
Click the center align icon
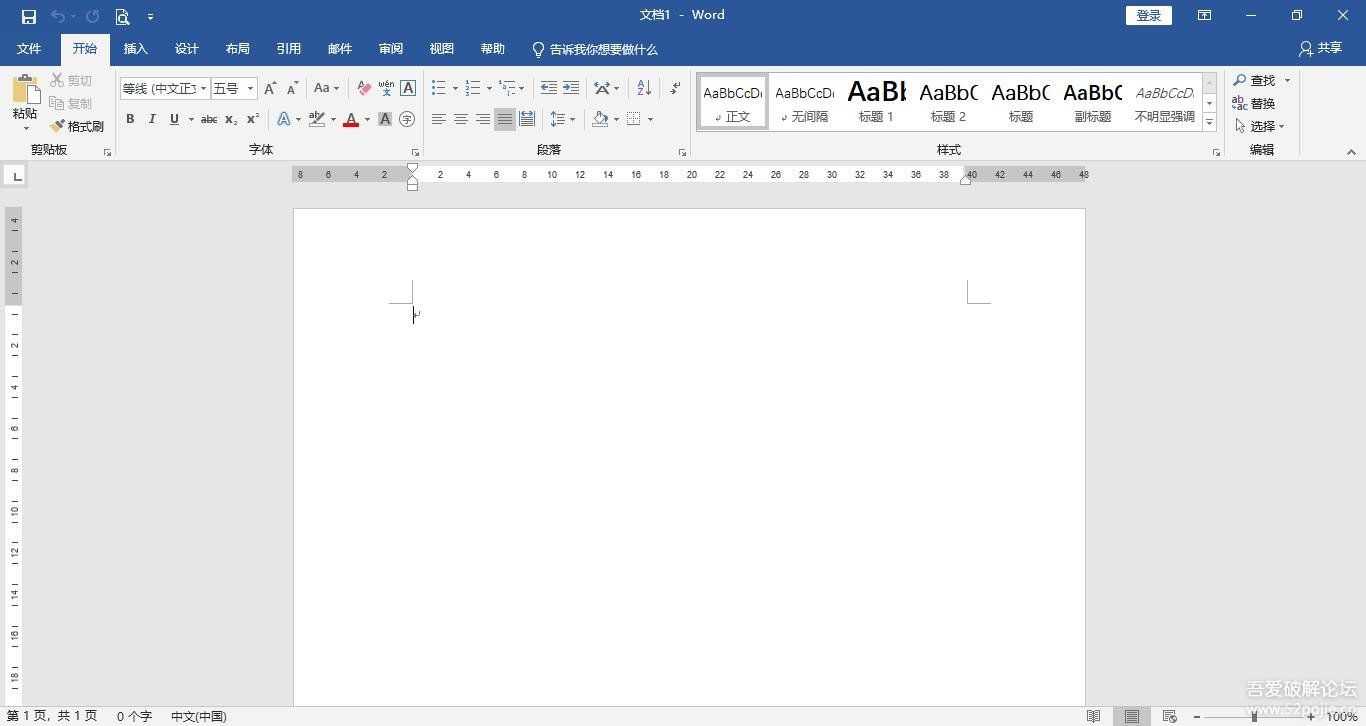pos(461,119)
